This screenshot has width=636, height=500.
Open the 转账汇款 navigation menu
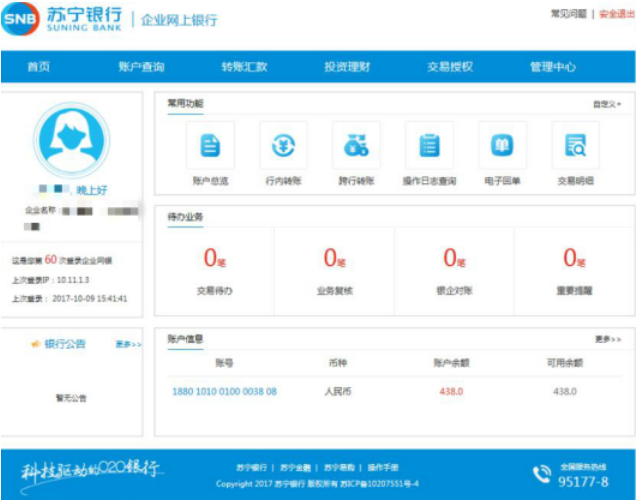[244, 67]
